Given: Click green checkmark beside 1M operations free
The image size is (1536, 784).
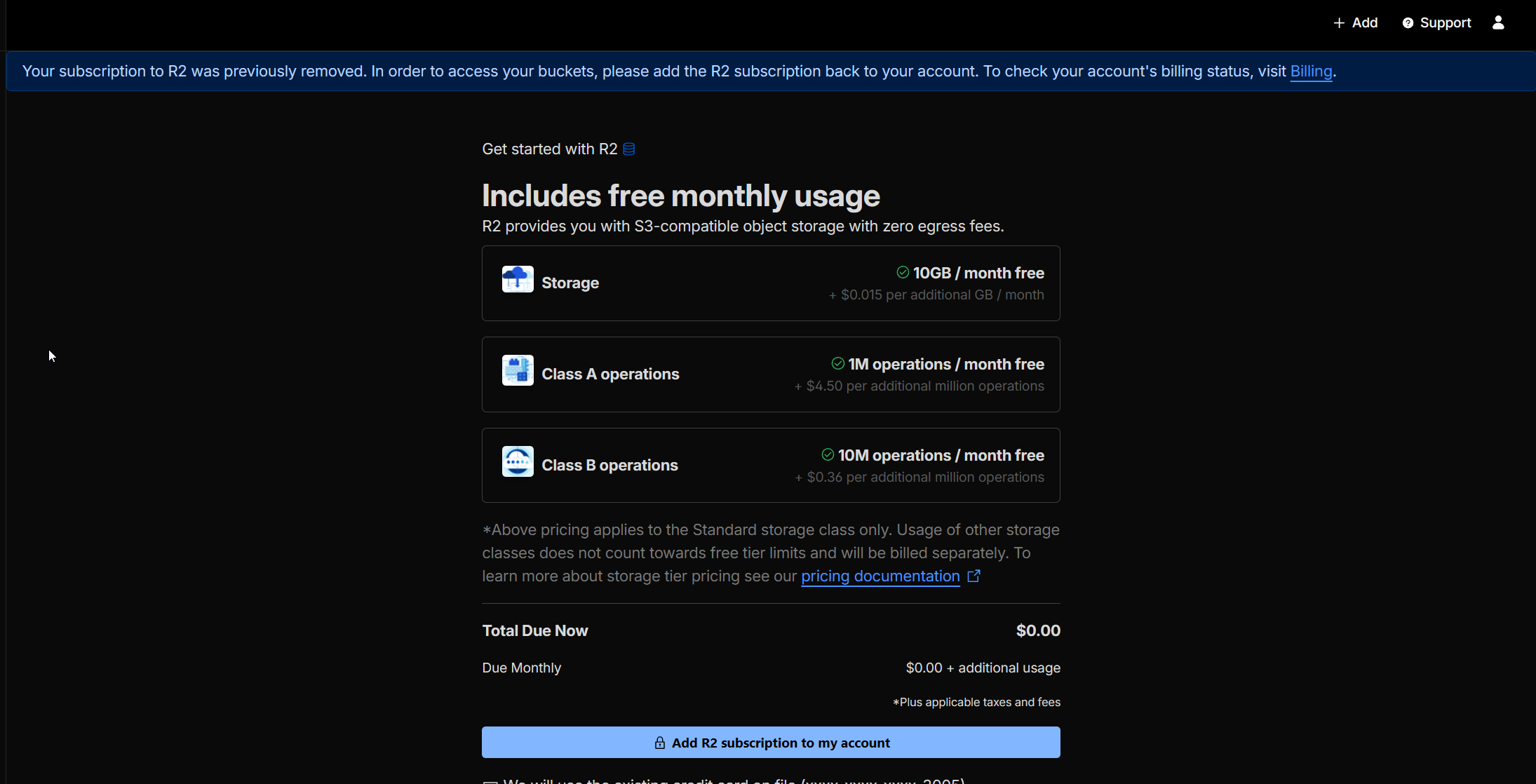Looking at the screenshot, I should [x=837, y=363].
